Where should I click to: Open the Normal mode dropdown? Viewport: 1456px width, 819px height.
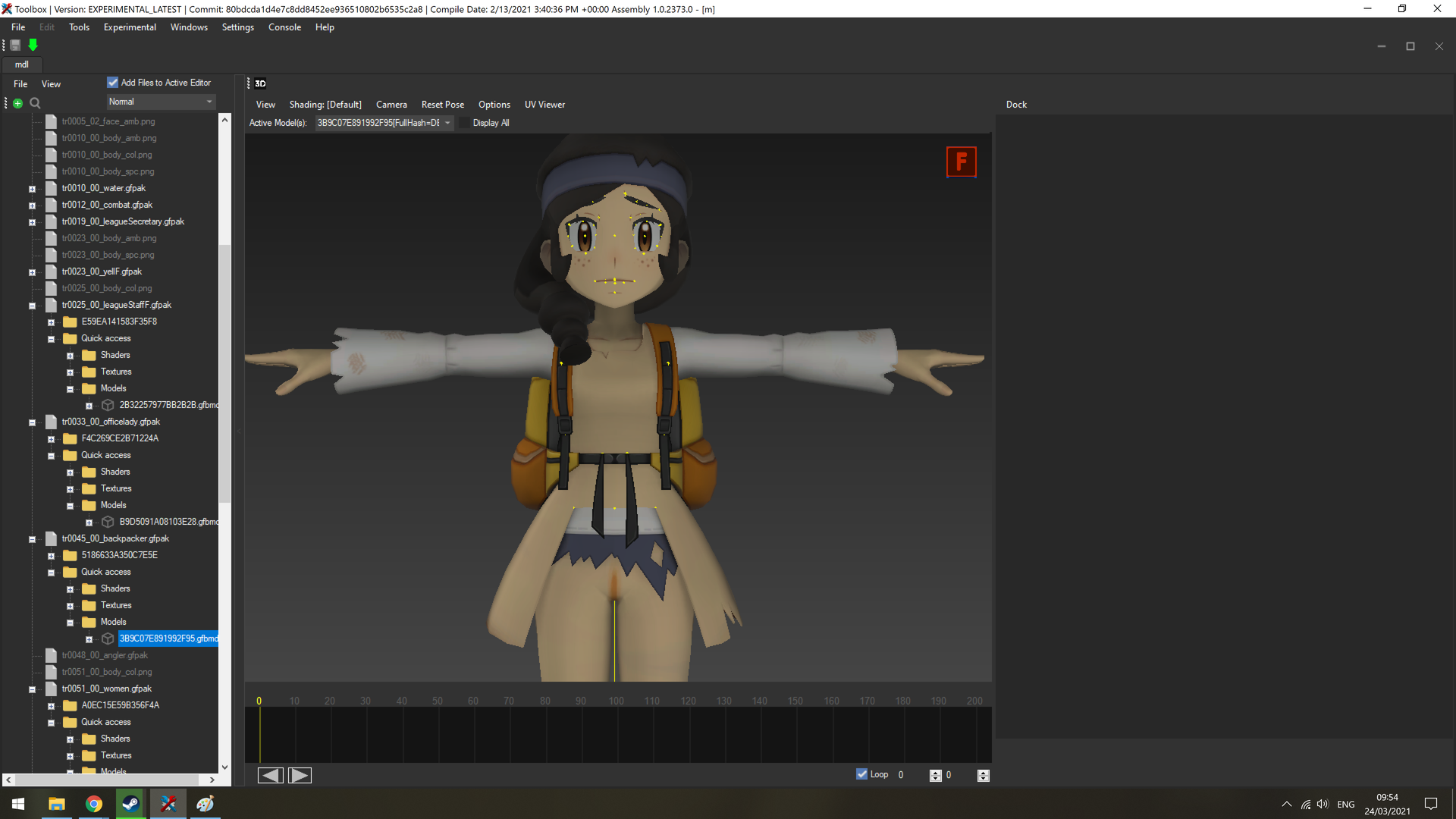tap(161, 102)
